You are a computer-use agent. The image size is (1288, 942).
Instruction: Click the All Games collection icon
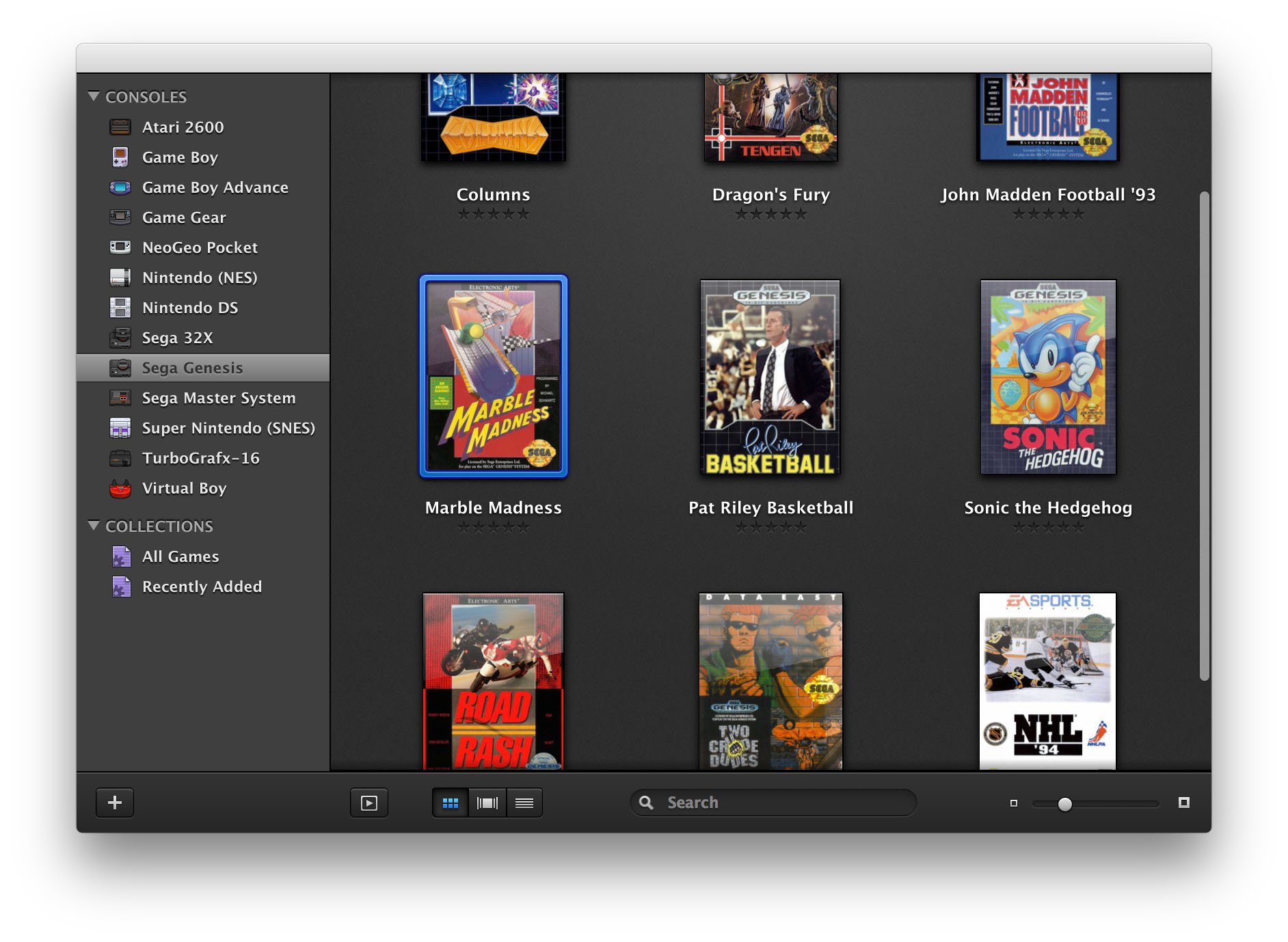(121, 556)
